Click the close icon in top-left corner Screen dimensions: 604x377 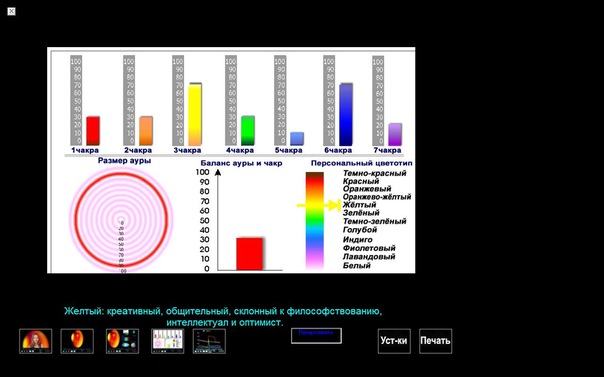(12, 12)
